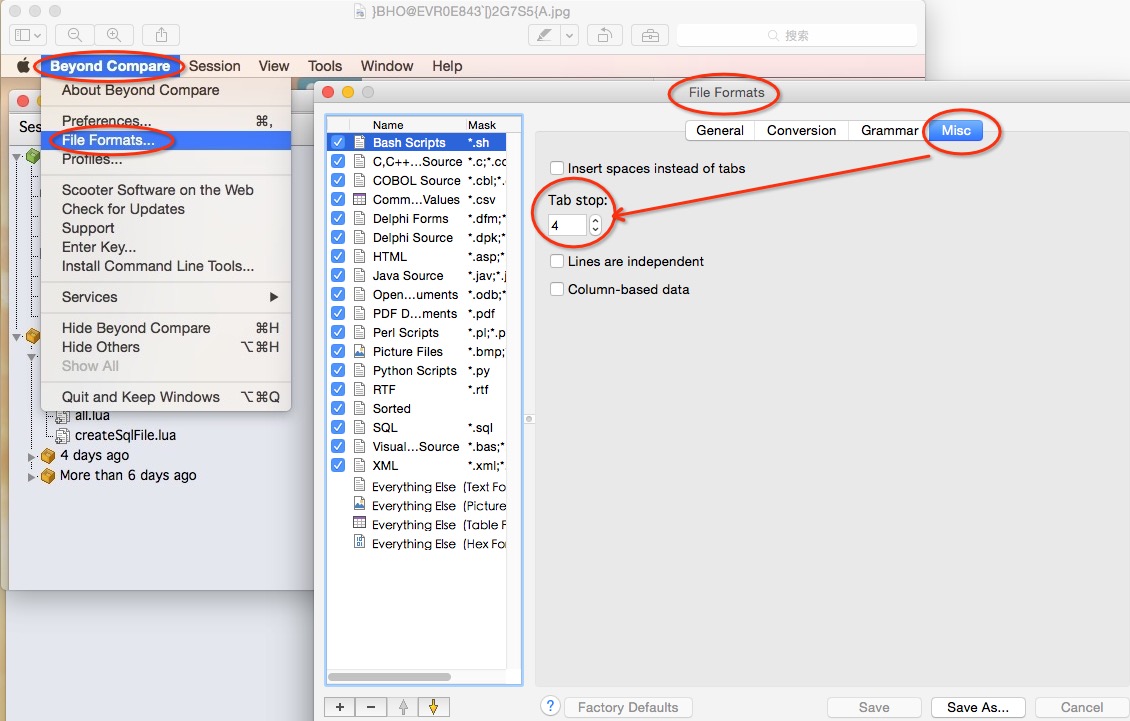Click the package icon beside 4 days ago
The height and width of the screenshot is (721, 1130).
(48, 456)
